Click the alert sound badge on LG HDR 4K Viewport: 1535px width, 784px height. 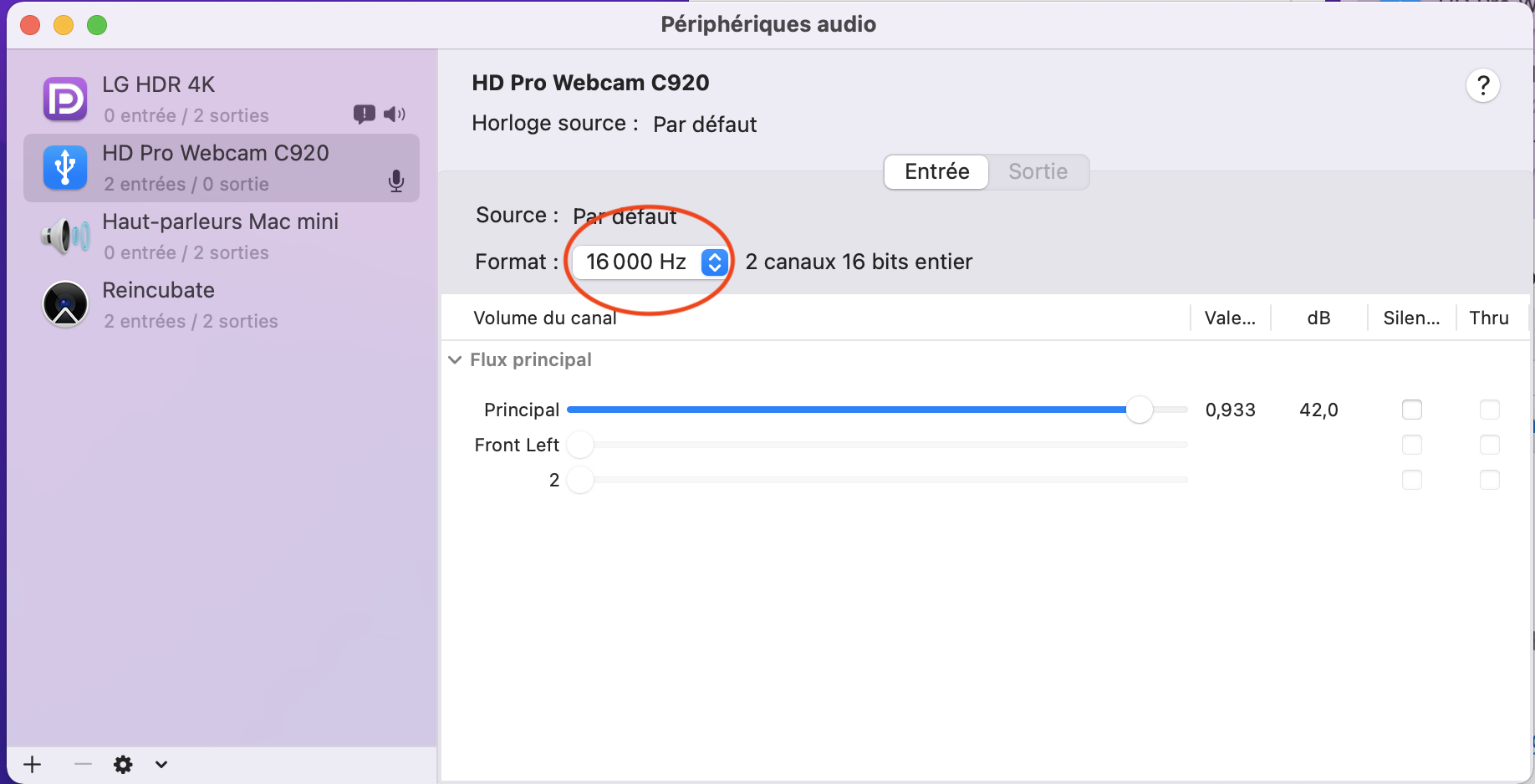(x=364, y=115)
